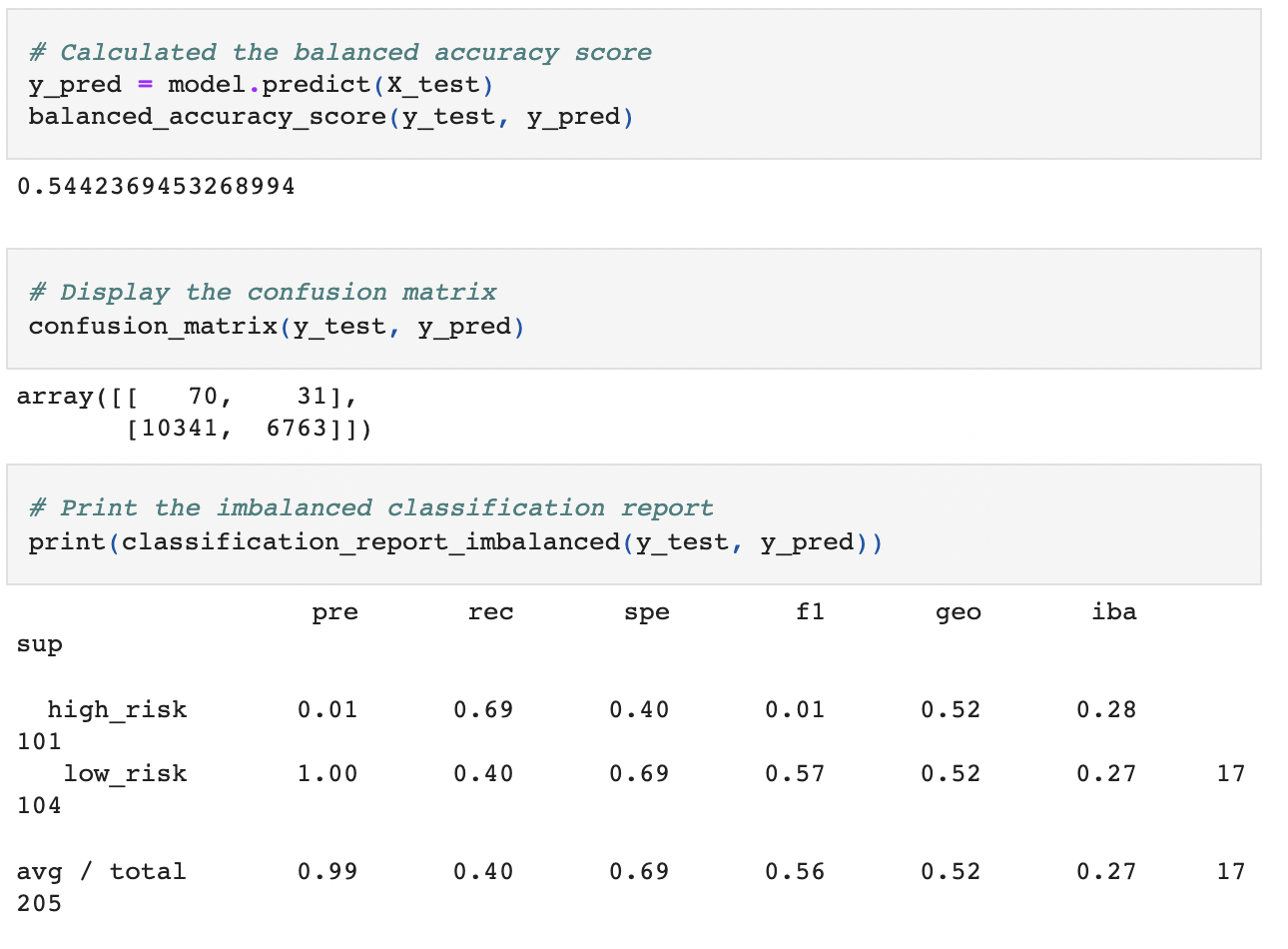
Task: Click the classification report code cell
Action: (x=639, y=524)
